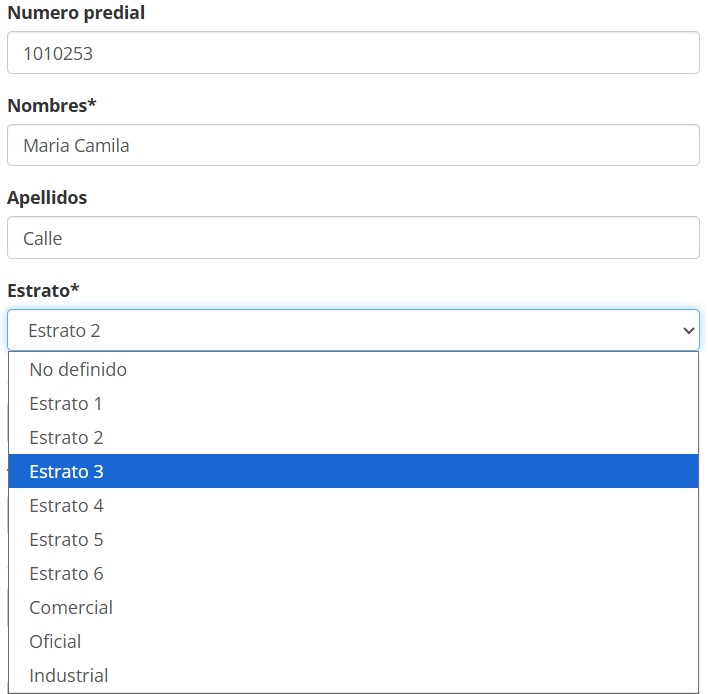
Task: Click the number 1010253 in the predial field
Action: (x=58, y=54)
